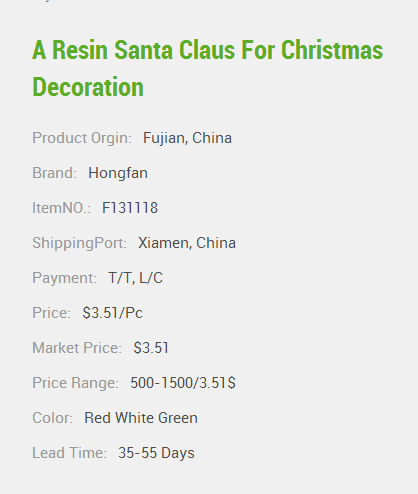The image size is (418, 494).
Task: Click the Hongfan brand name
Action: point(118,173)
